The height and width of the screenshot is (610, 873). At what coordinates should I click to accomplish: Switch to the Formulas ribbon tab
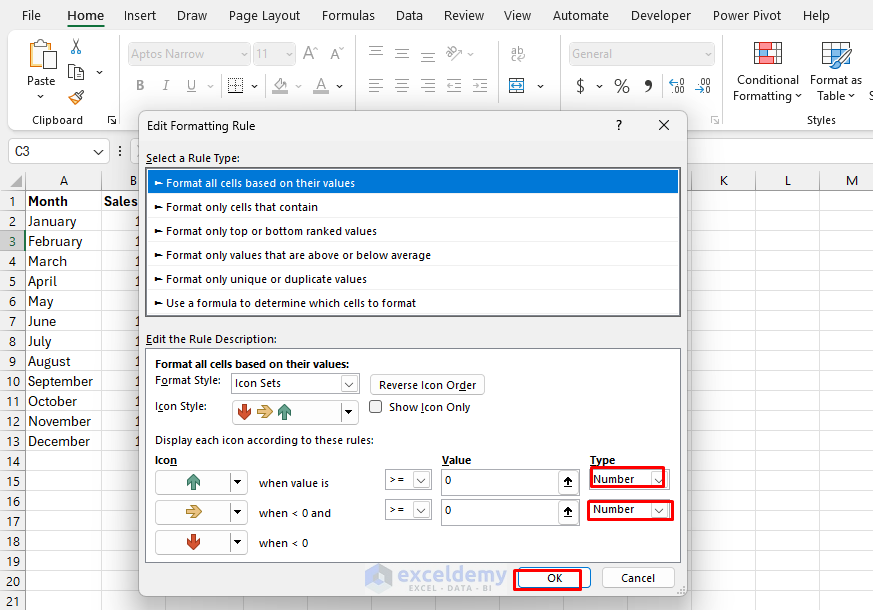coord(348,15)
